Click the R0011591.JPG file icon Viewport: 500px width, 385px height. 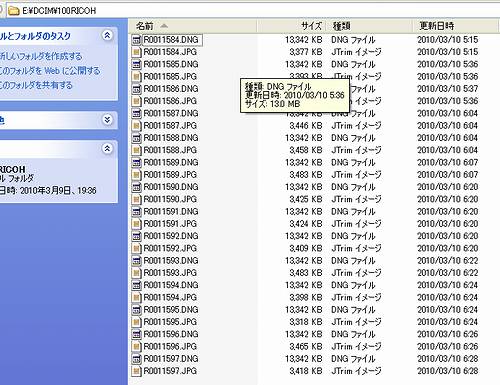(136, 224)
